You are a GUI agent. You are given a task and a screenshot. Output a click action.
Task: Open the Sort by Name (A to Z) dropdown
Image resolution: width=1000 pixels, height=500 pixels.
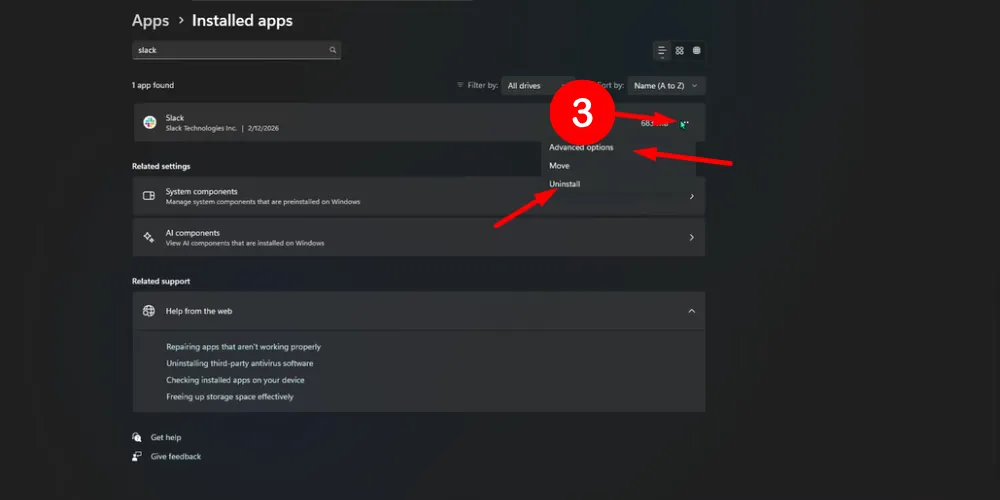666,85
